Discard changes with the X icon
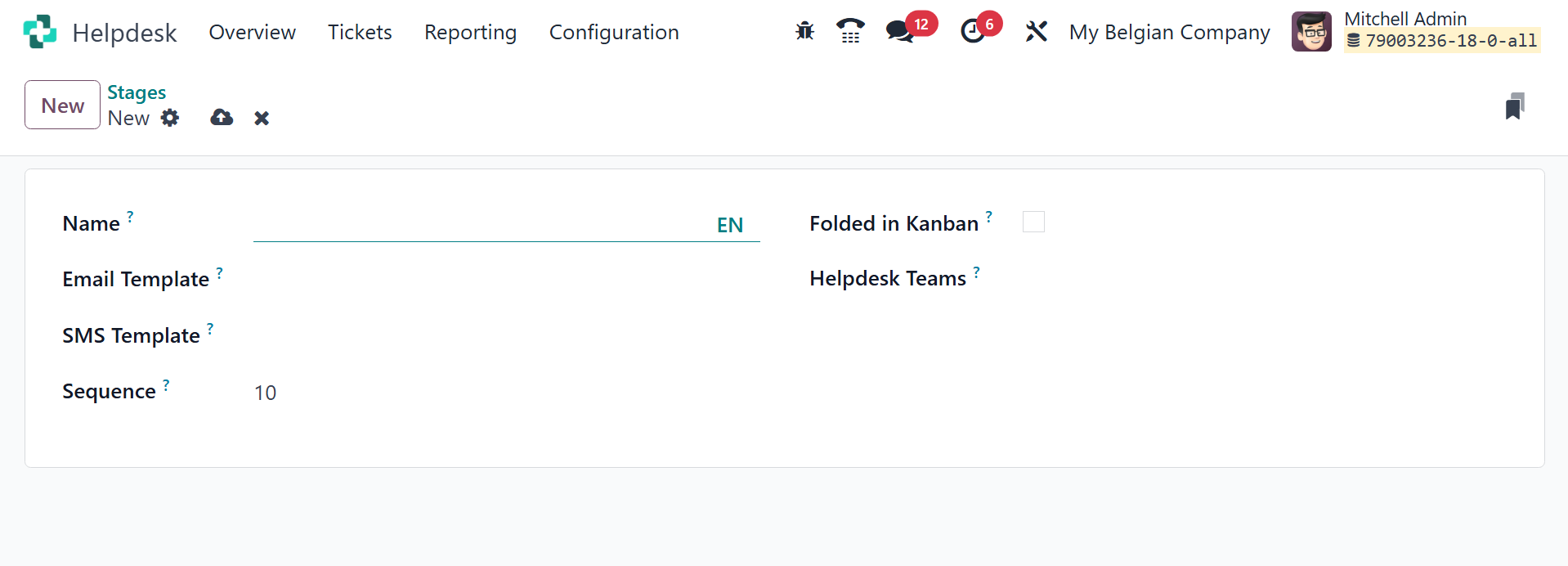This screenshot has height=566, width=1568. pos(262,119)
